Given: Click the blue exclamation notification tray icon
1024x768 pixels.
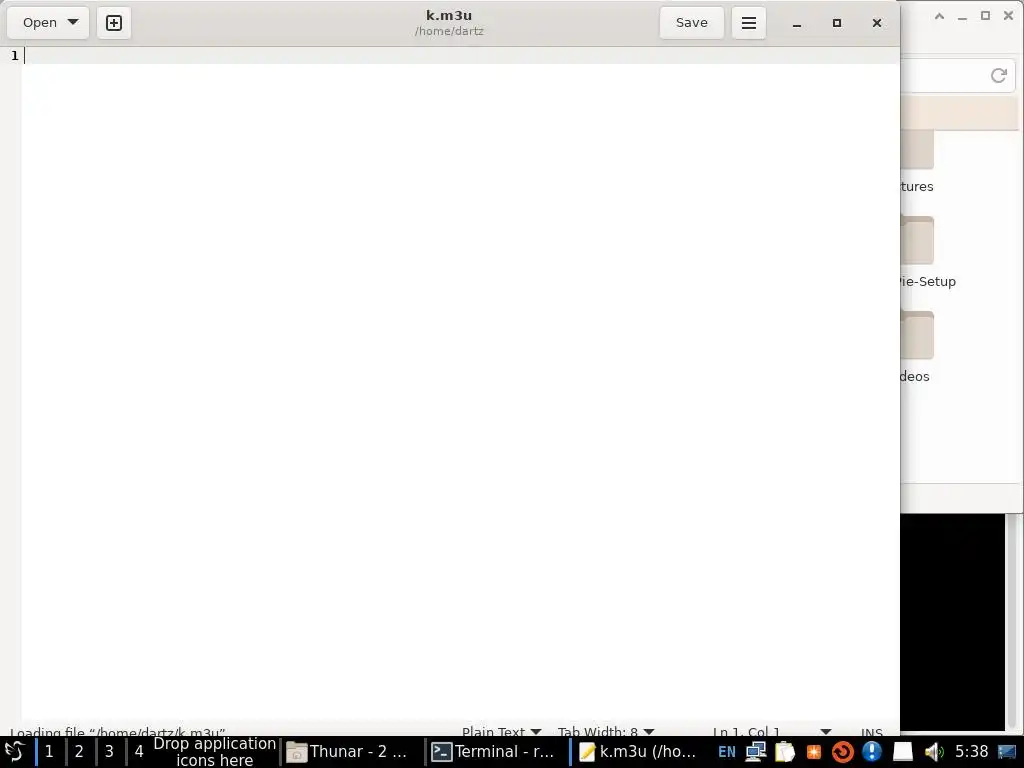Looking at the screenshot, I should pyautogui.click(x=872, y=752).
